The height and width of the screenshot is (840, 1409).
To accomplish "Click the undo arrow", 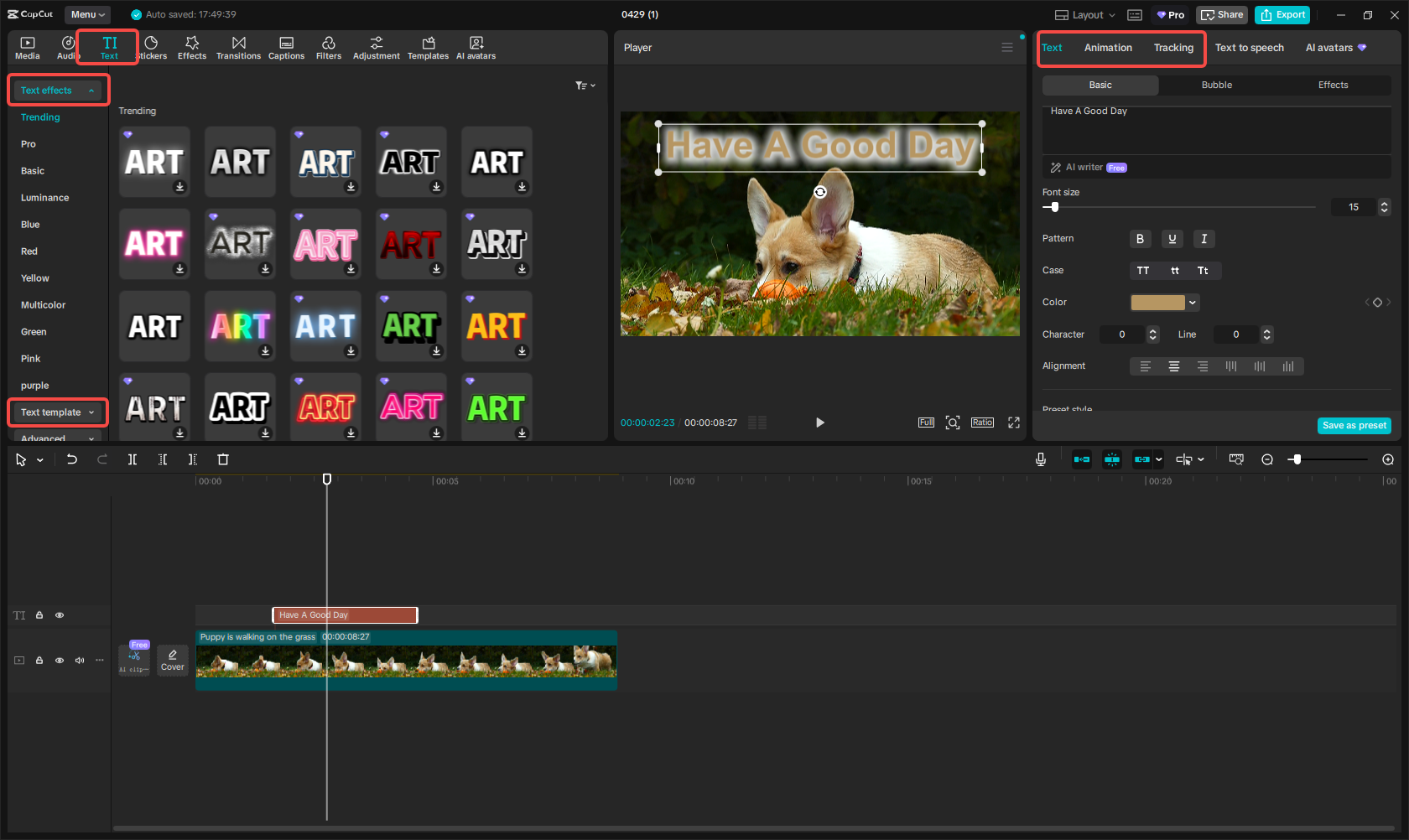I will pyautogui.click(x=72, y=459).
